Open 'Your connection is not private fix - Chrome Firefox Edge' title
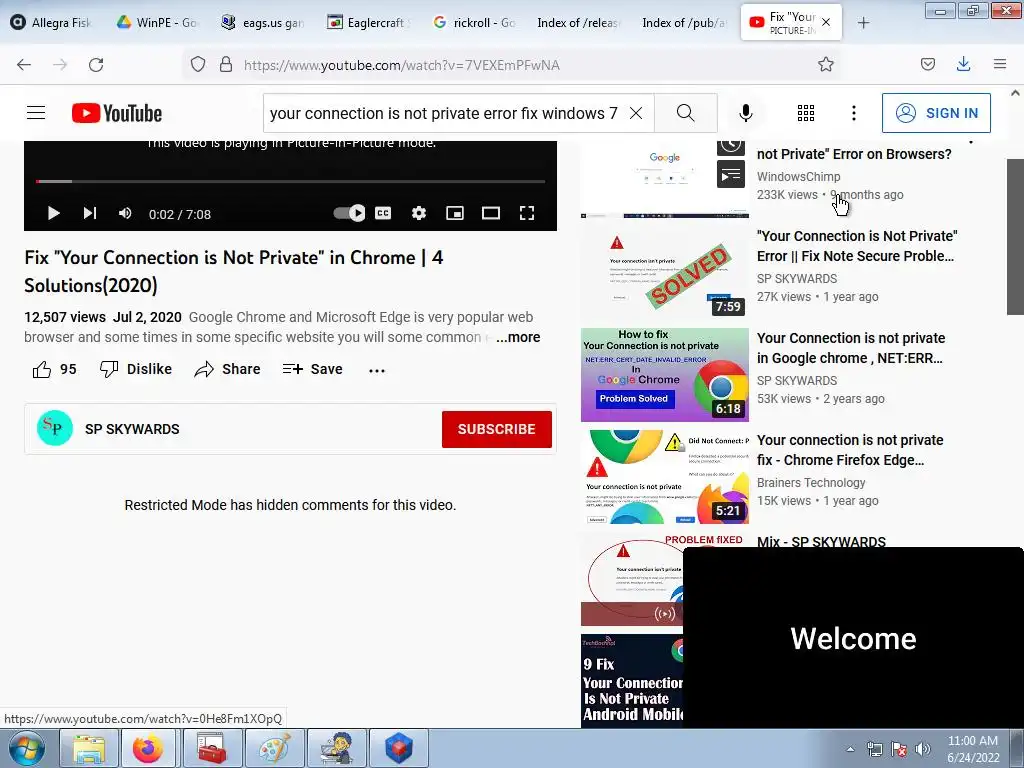Screen dimensions: 1024x768 click(x=850, y=450)
